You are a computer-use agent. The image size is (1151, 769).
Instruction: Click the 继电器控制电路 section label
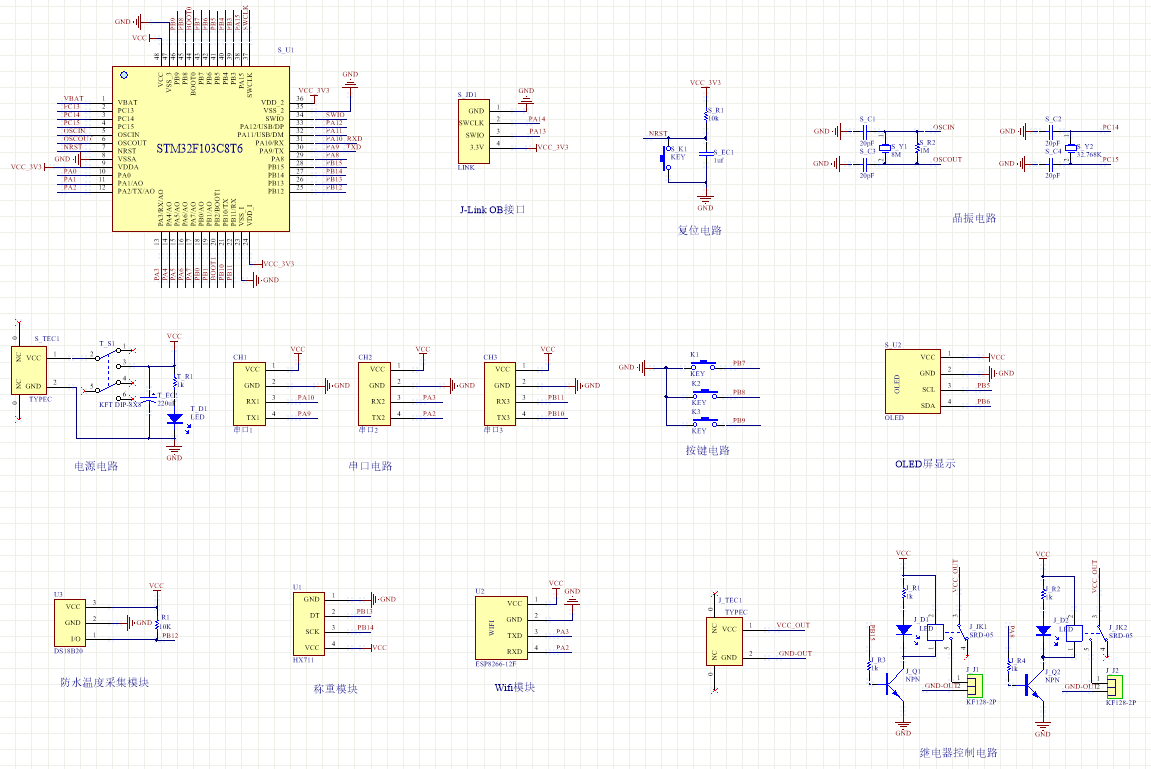click(x=959, y=753)
